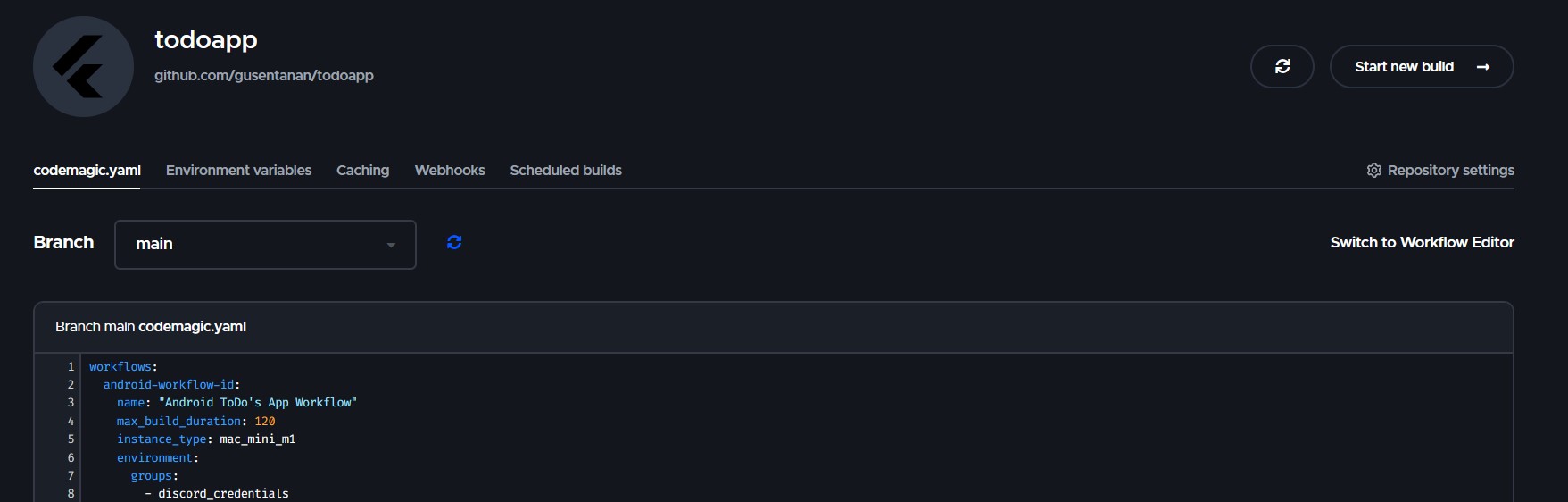
Task: Open the github.com/gusentanan/todoapp repository link
Action: point(264,75)
